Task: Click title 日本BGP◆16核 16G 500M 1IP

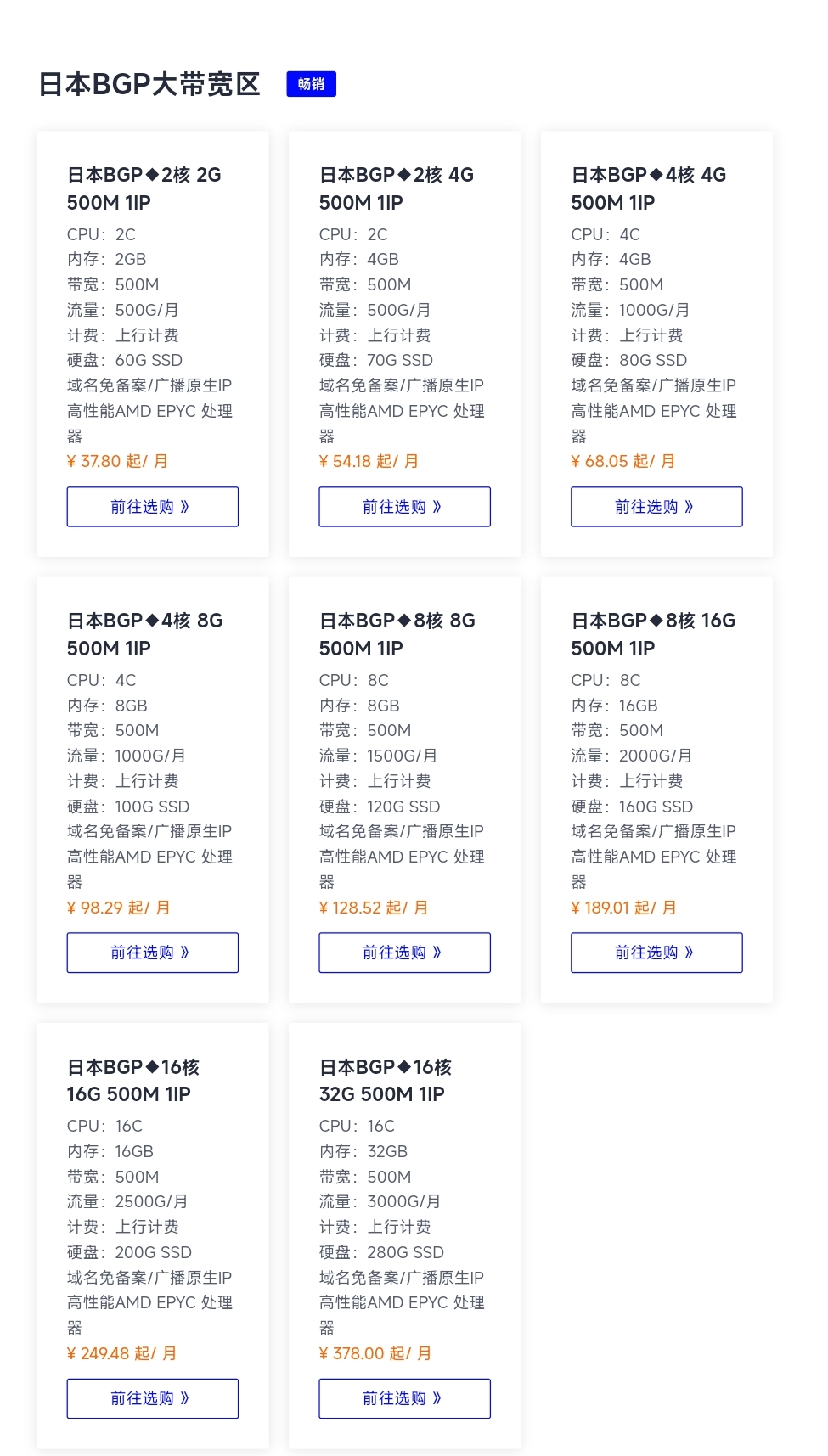Action: click(x=133, y=1080)
